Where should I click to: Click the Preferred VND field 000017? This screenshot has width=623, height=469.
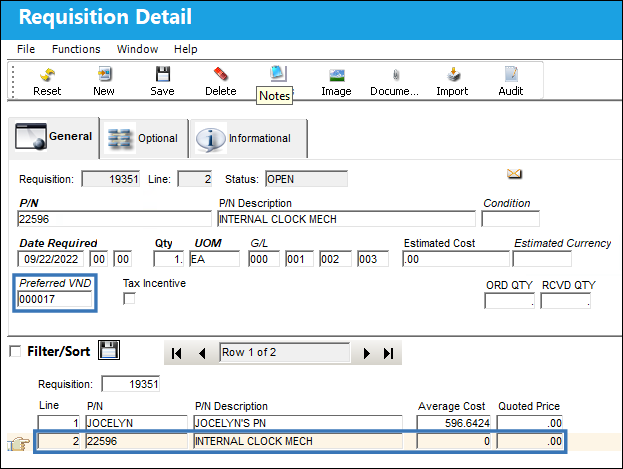pyautogui.click(x=55, y=299)
